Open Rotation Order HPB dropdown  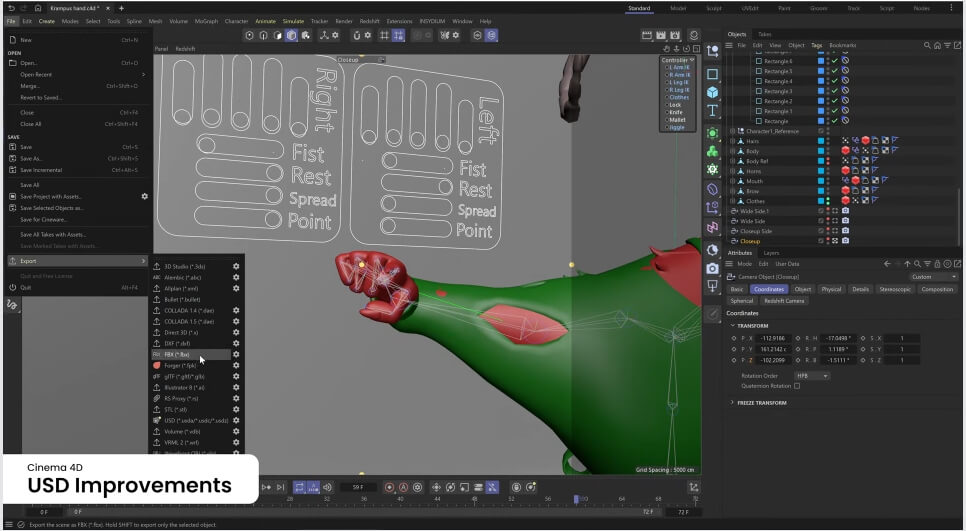tap(811, 376)
